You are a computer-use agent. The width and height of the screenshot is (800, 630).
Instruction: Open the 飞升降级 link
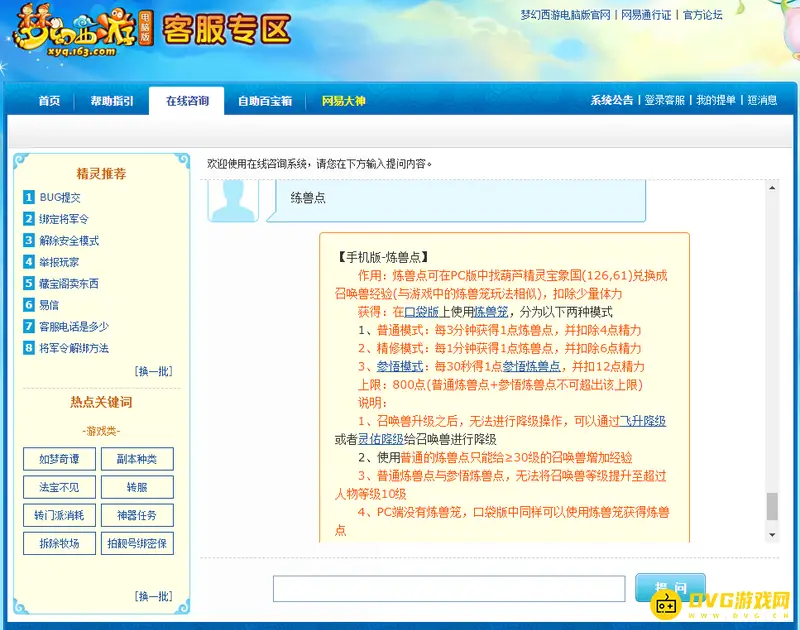642,421
